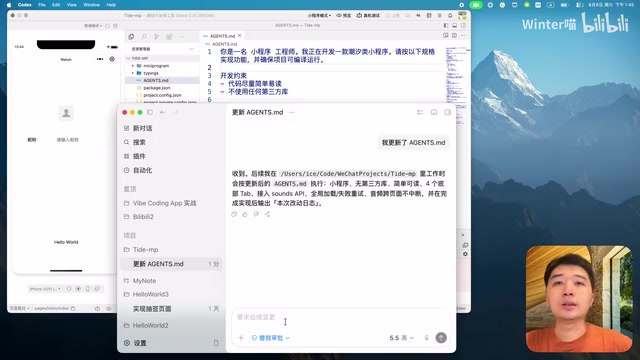
Task: Select AGENTS.md in the file tree
Action: (156, 80)
